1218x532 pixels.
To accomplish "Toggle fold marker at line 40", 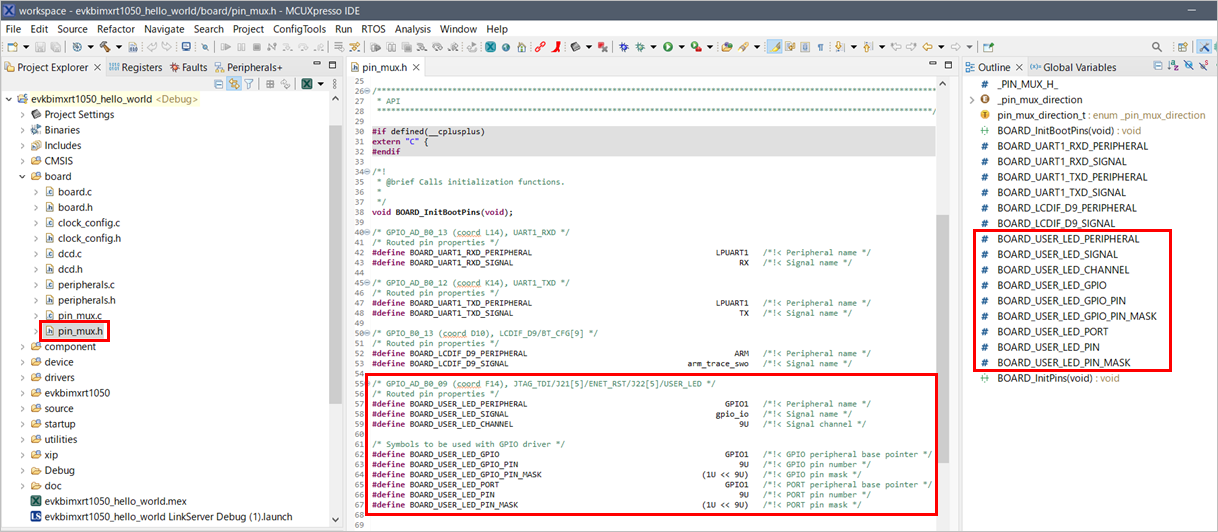I will (366, 232).
